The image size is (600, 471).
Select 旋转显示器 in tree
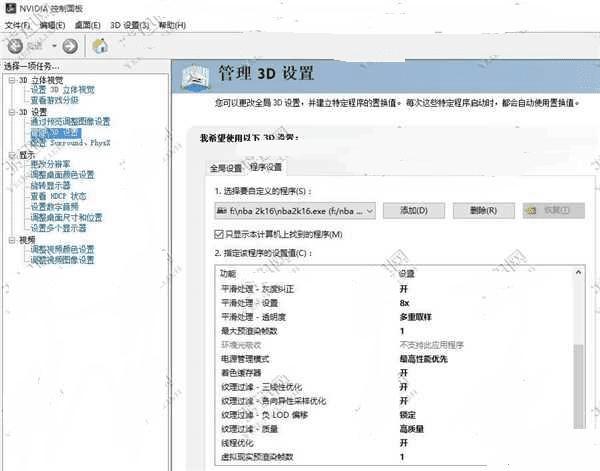[51, 186]
